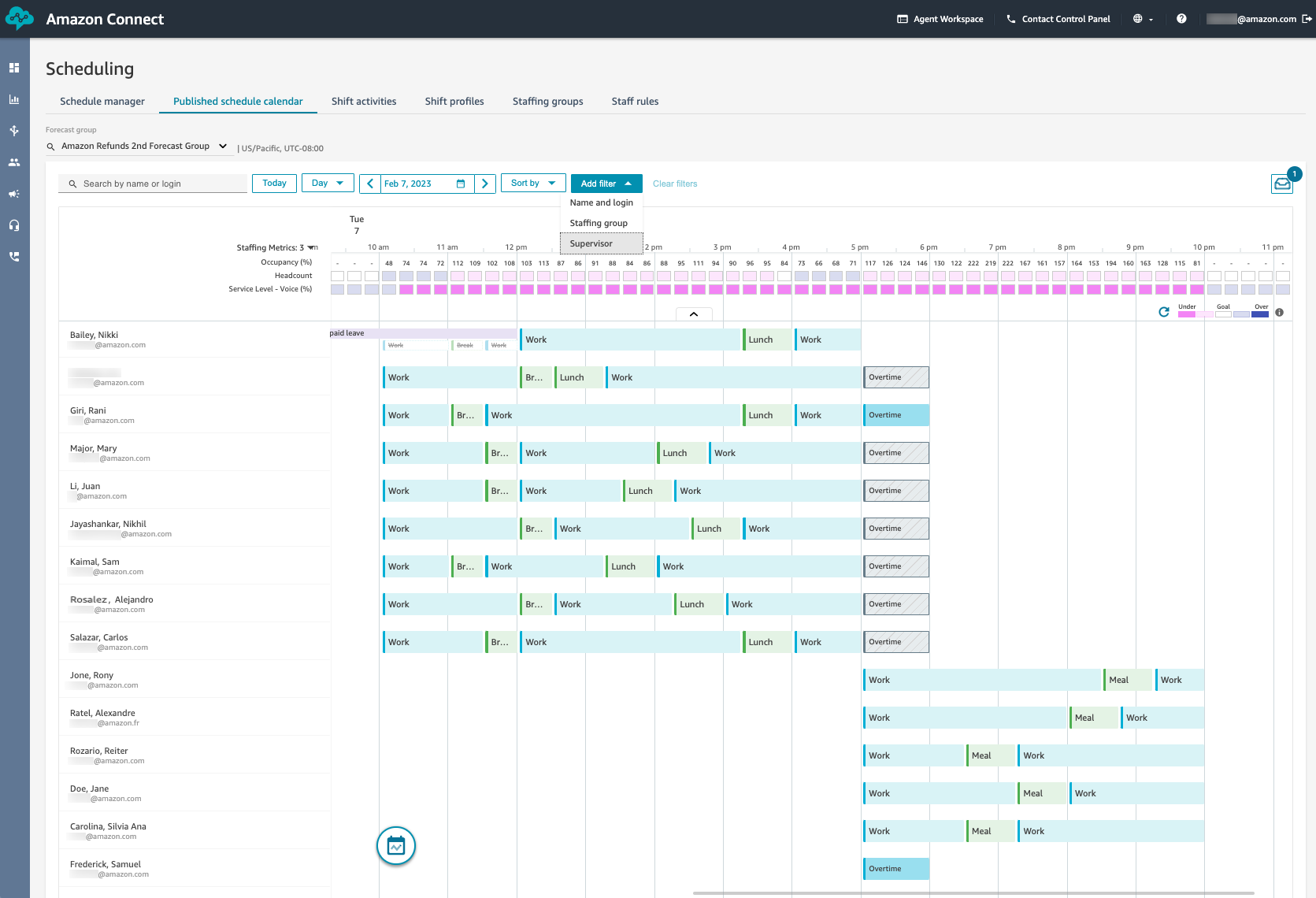Switch to the Shift profiles tab
The width and height of the screenshot is (1316, 898).
[x=454, y=102]
